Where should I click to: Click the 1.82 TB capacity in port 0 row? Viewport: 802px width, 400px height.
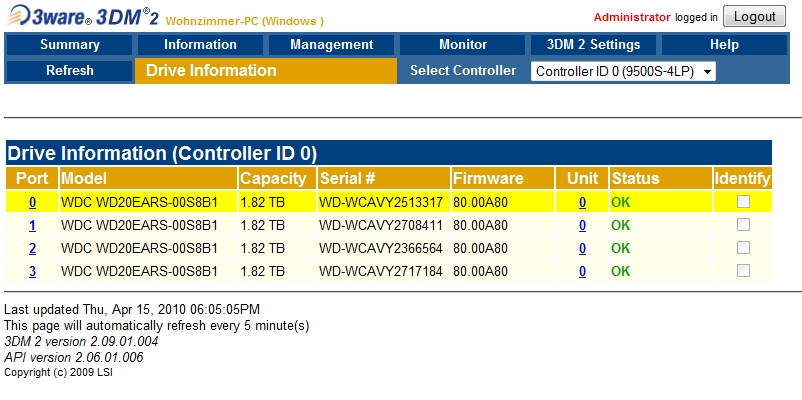(x=262, y=203)
